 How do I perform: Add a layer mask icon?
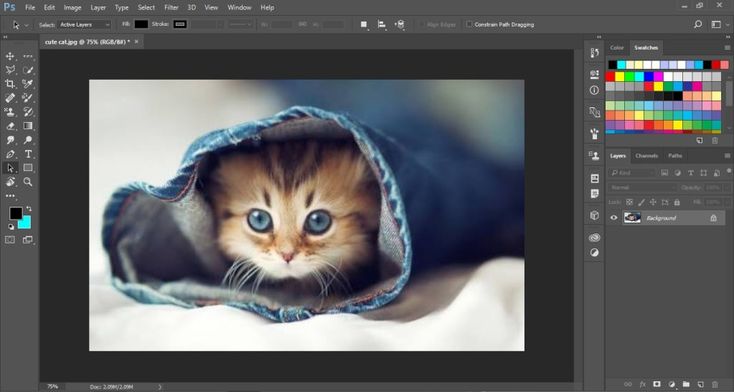tap(656, 384)
